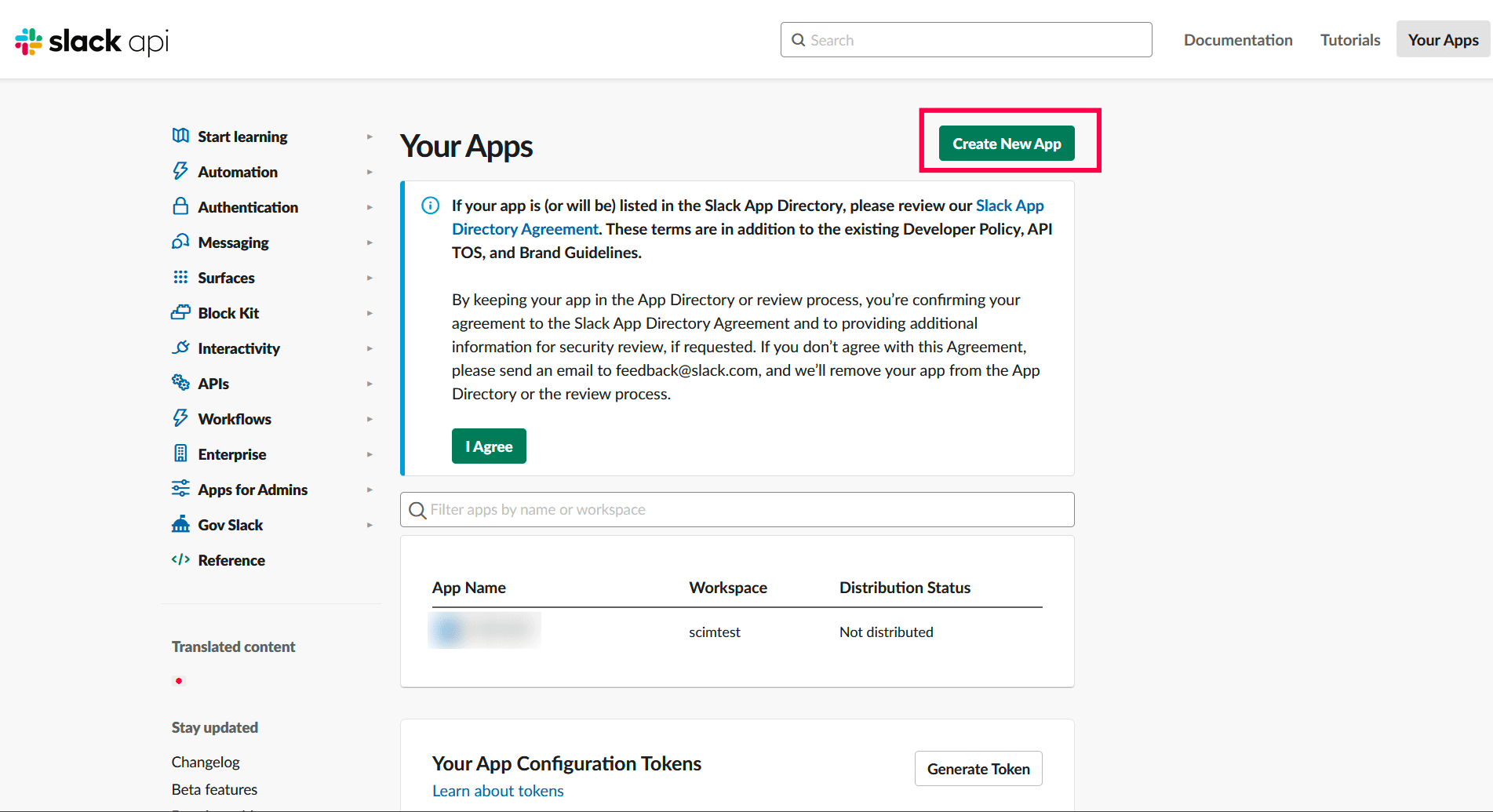This screenshot has width=1493, height=812.
Task: Open the Learn about tokens link
Action: tap(498, 791)
